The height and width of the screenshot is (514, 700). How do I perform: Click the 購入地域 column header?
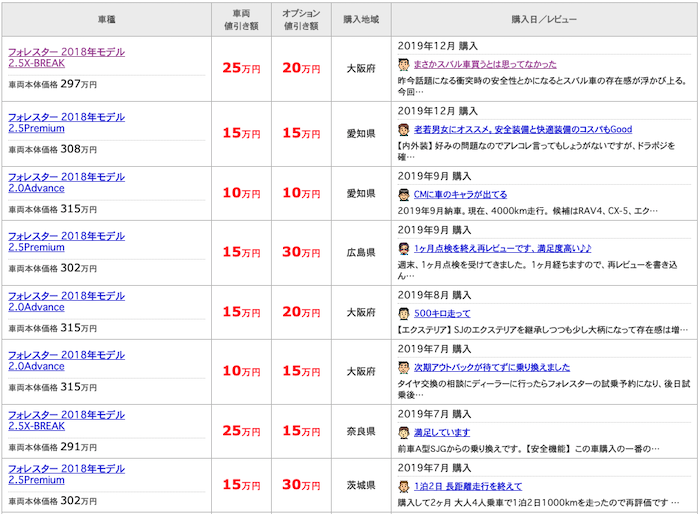click(361, 20)
